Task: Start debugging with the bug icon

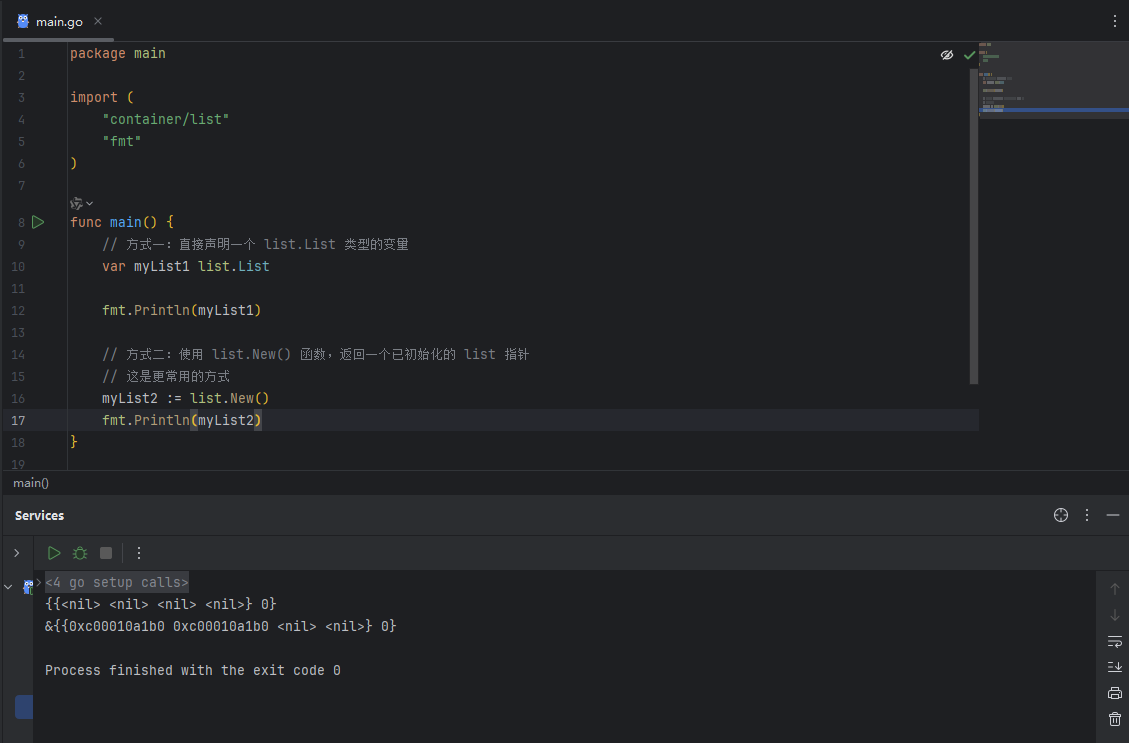Action: (x=80, y=553)
